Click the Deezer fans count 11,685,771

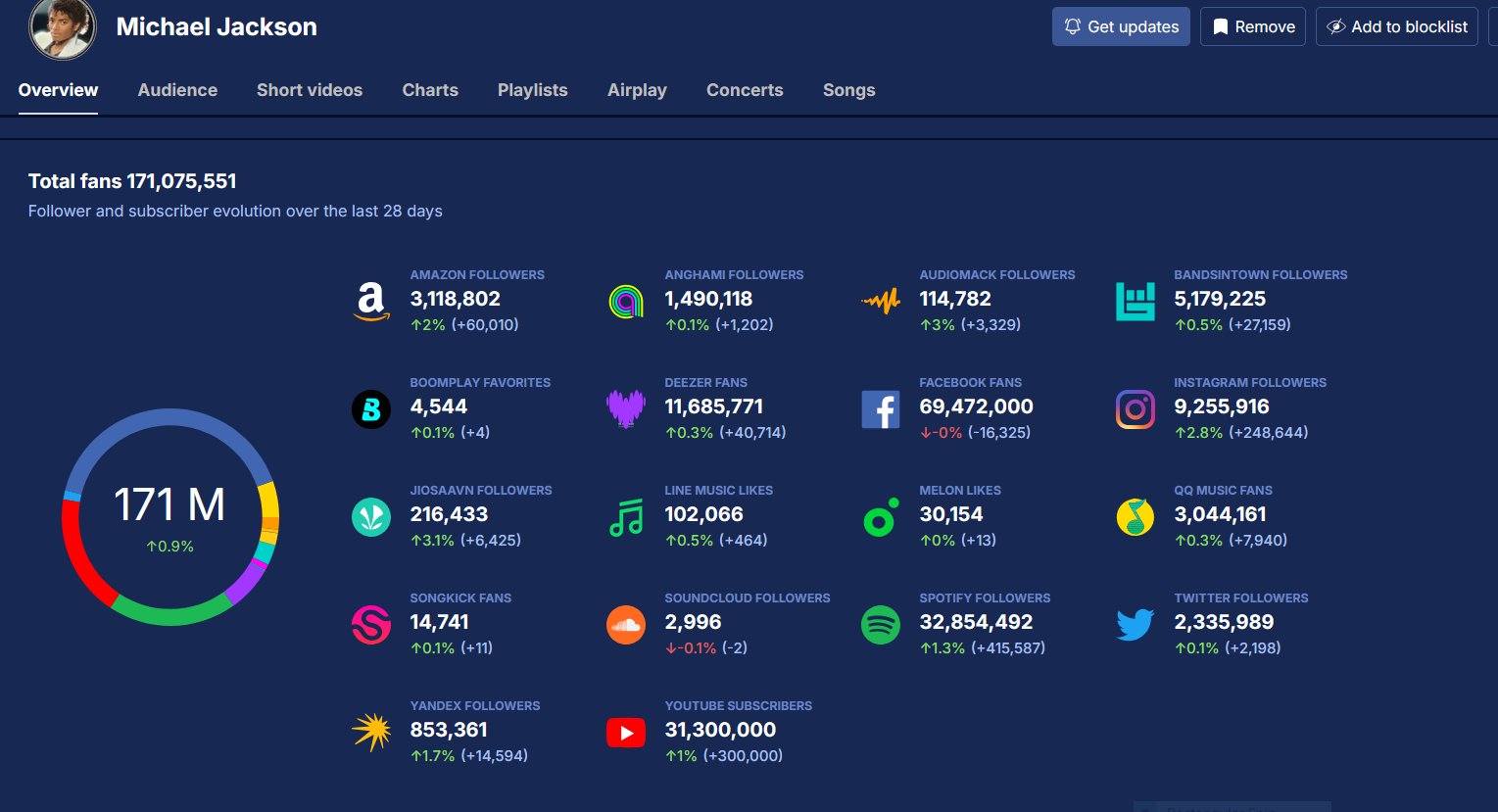click(x=714, y=406)
